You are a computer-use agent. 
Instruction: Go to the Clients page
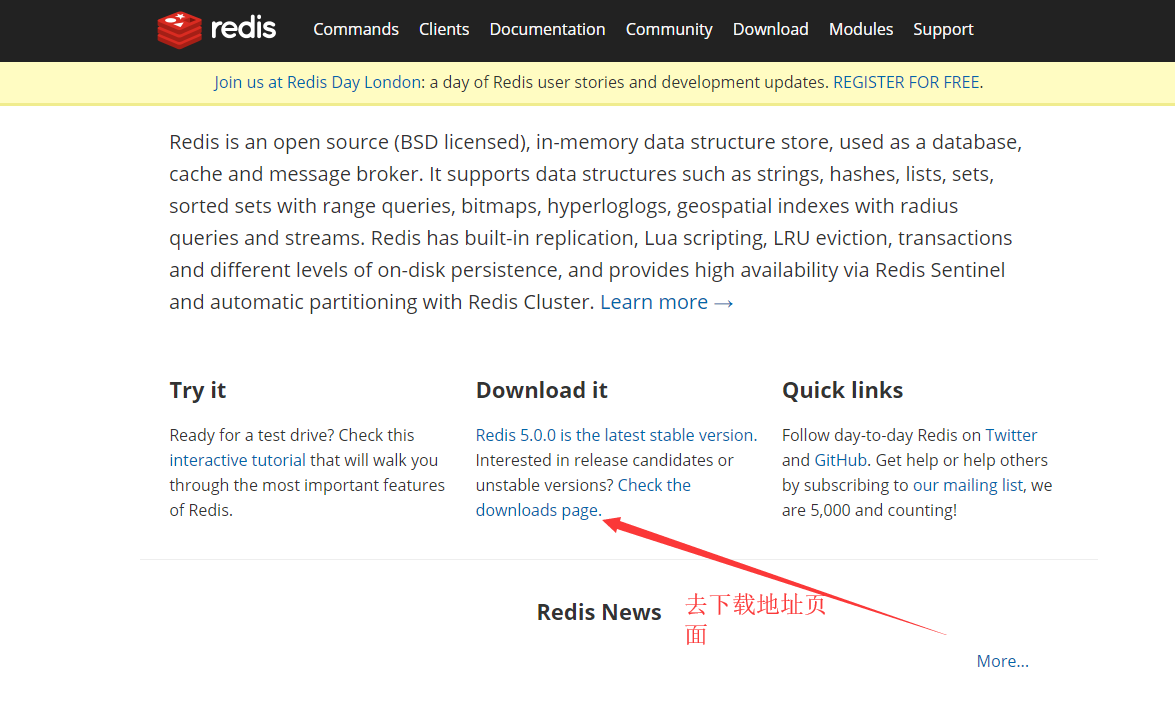pyautogui.click(x=444, y=29)
